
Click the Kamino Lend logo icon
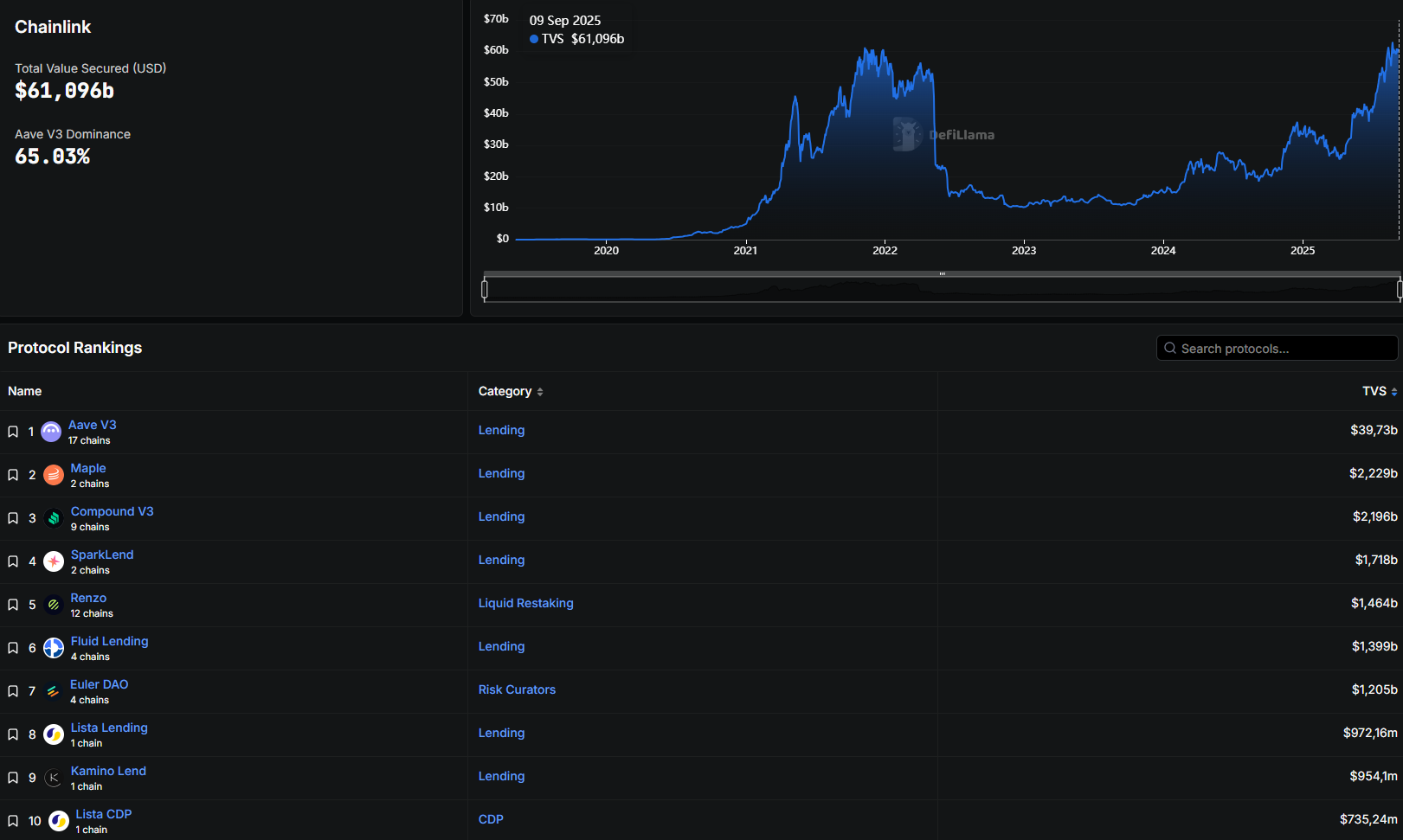pos(54,778)
